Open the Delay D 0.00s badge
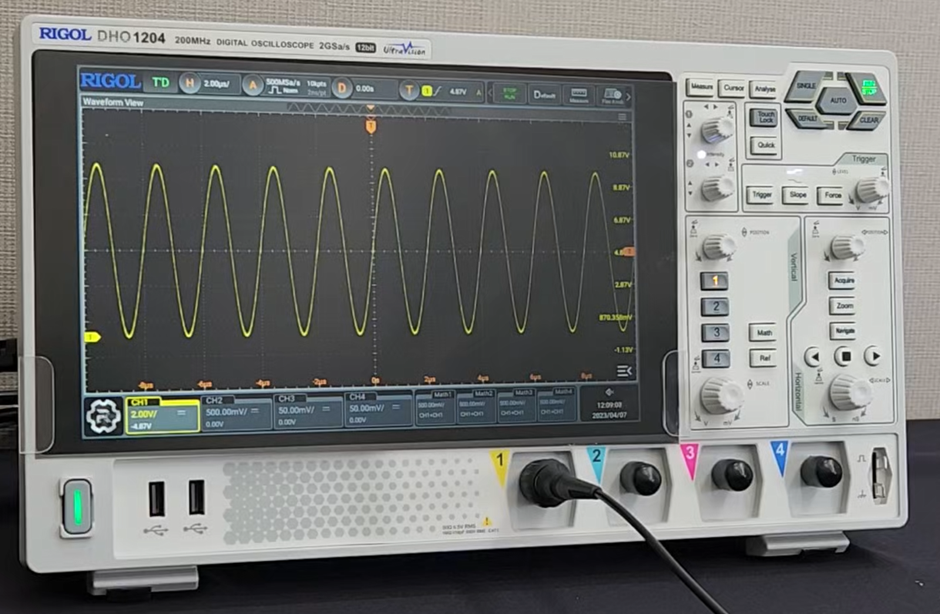Viewport: 940px width, 614px height. click(x=342, y=89)
